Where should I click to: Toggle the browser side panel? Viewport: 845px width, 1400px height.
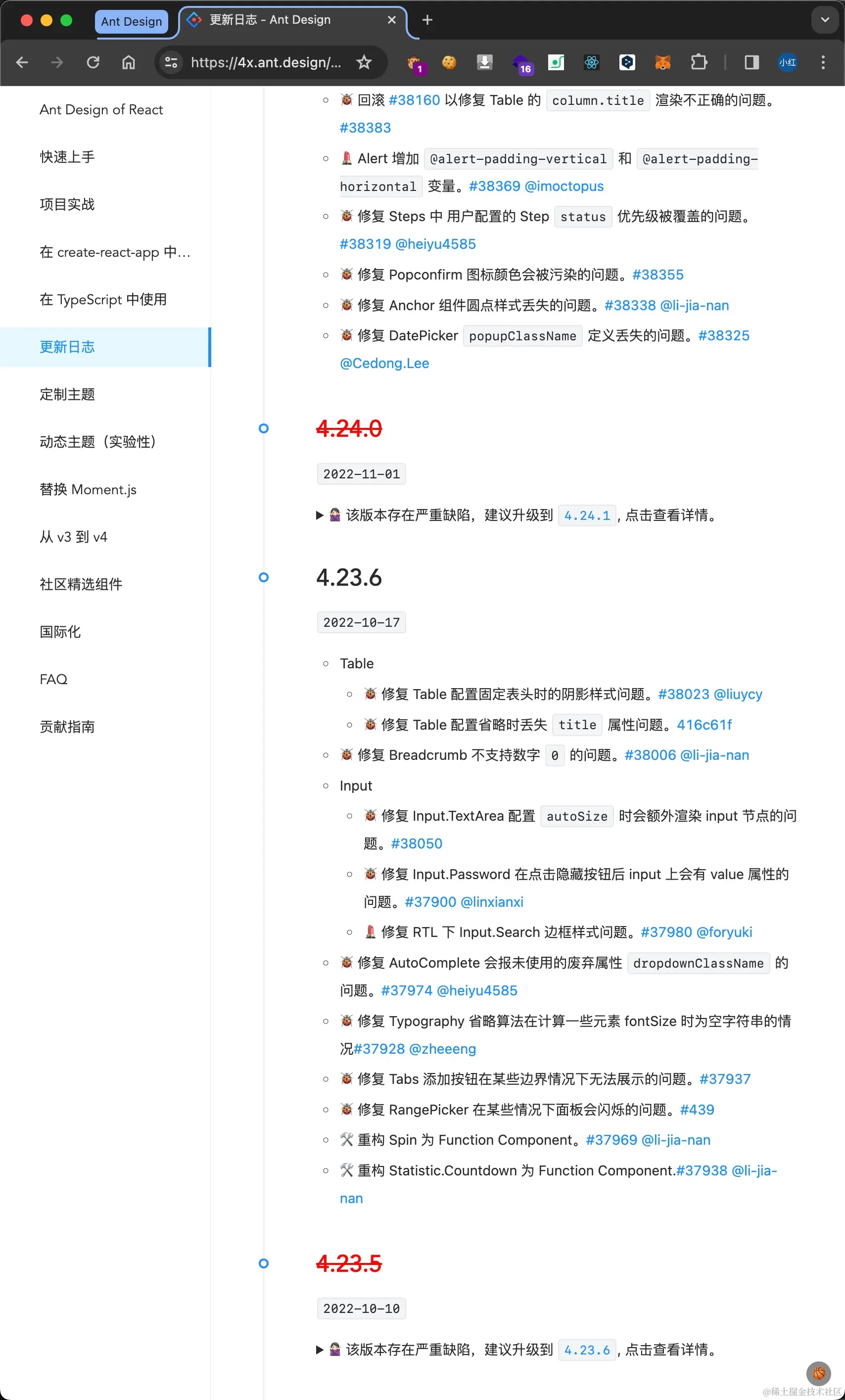pos(751,62)
